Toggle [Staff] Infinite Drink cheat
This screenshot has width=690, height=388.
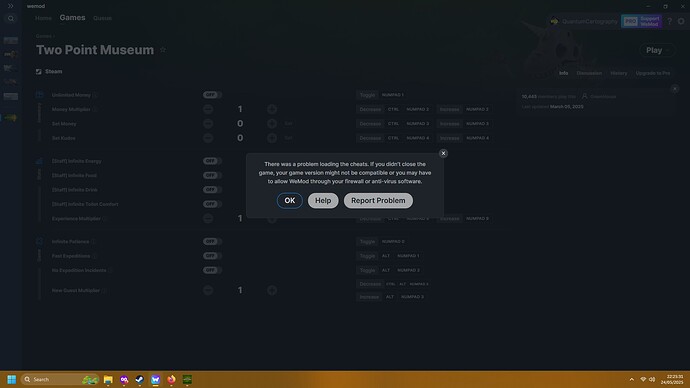pos(212,190)
